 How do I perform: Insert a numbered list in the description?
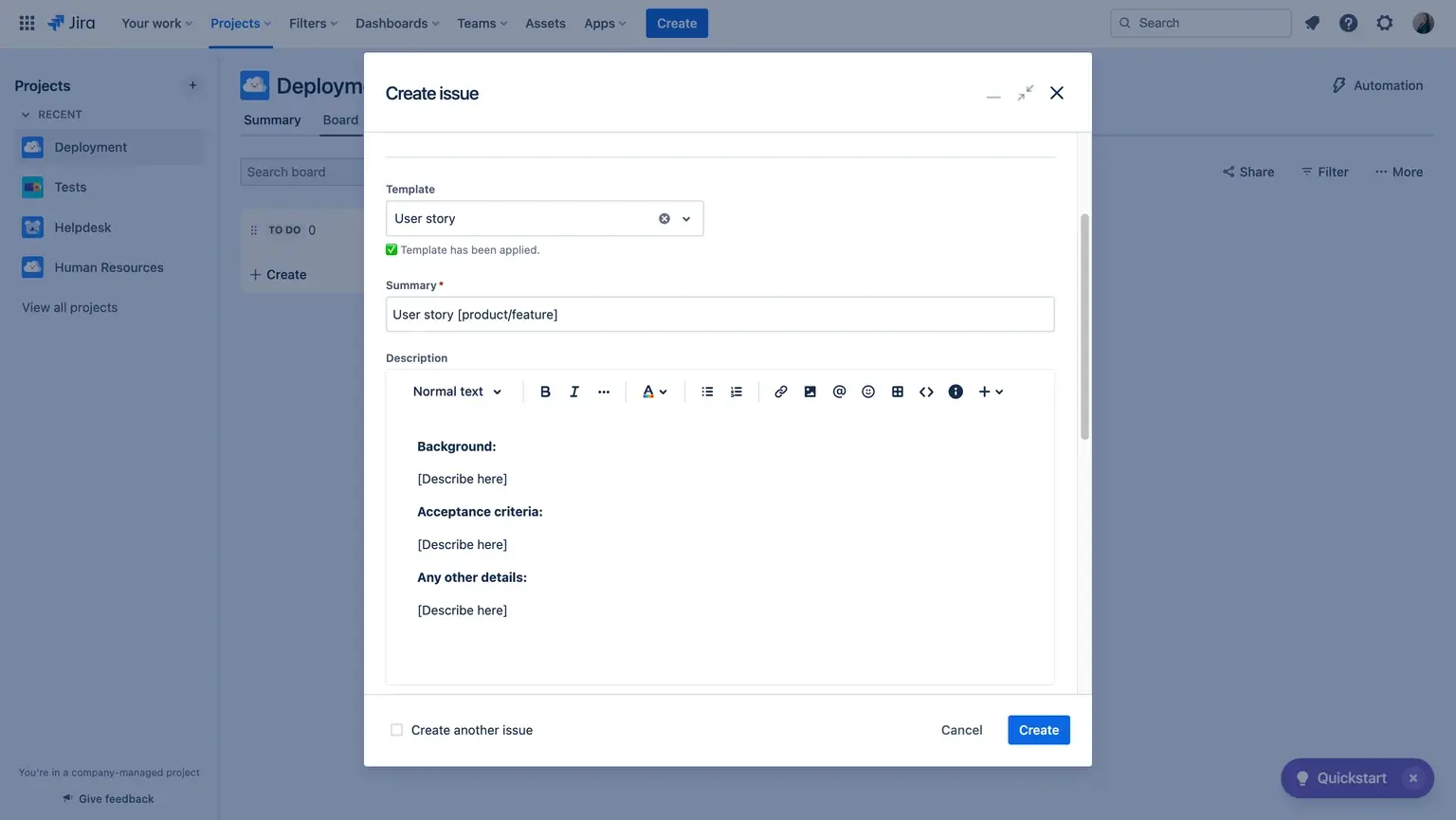coord(736,391)
